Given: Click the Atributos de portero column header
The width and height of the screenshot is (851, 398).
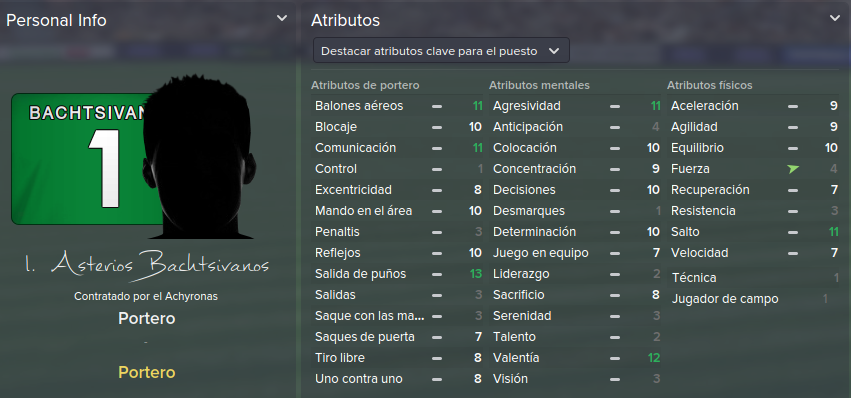Looking at the screenshot, I should pyautogui.click(x=365, y=85).
